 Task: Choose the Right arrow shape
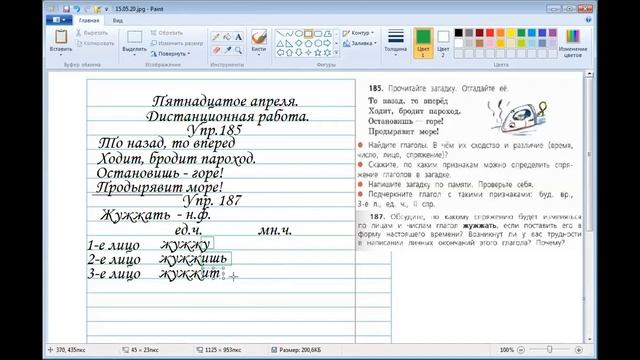point(327,43)
